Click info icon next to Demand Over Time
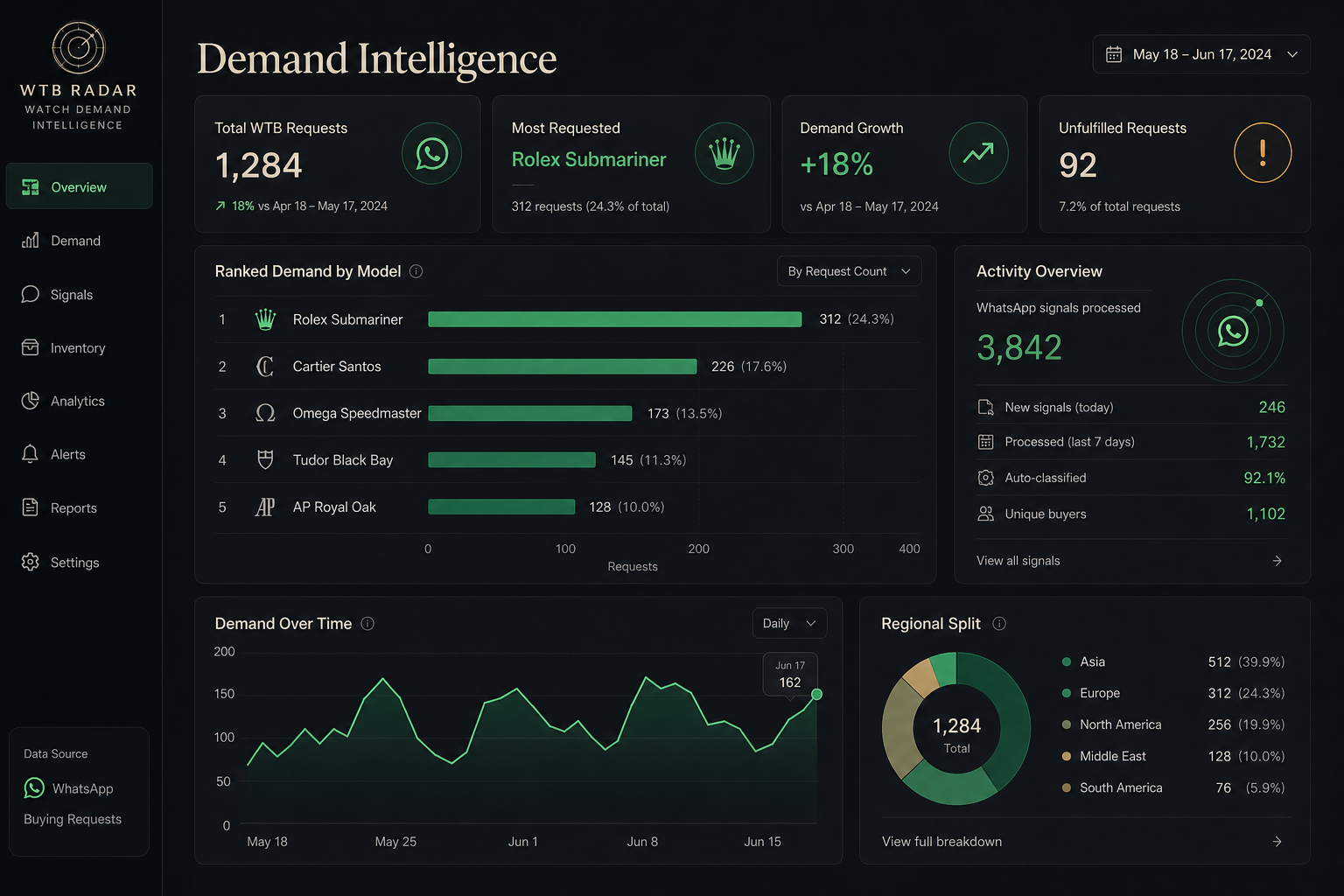Viewport: 1344px width, 896px height. coord(367,624)
